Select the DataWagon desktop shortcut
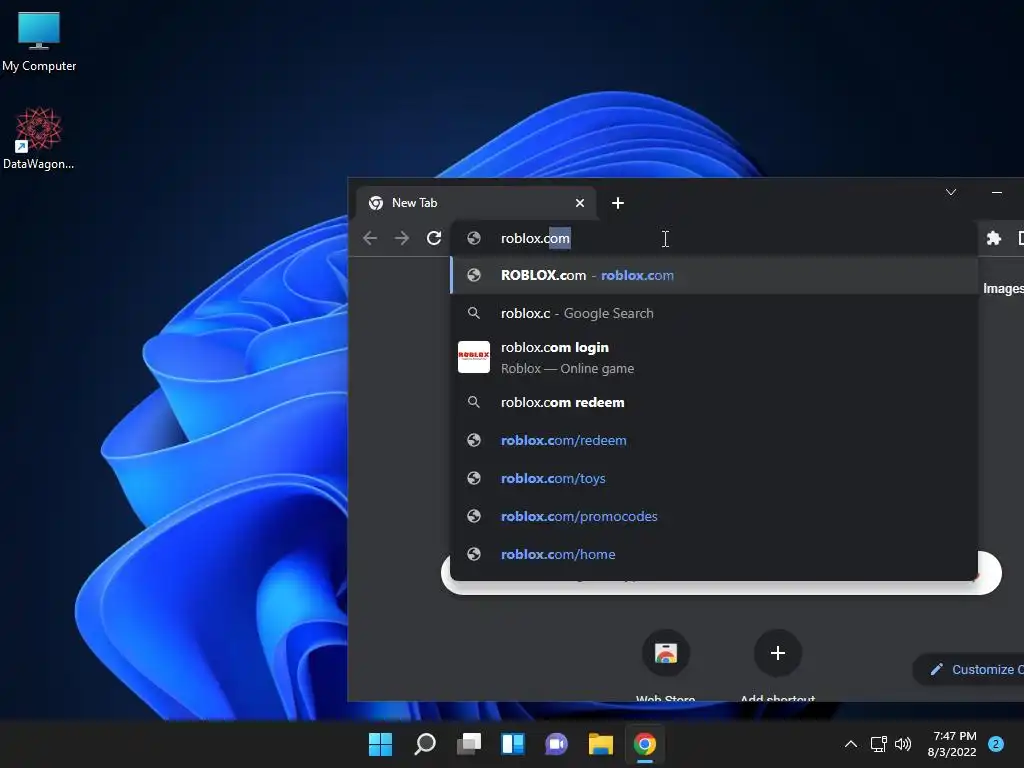The width and height of the screenshot is (1024, 768). [x=39, y=138]
